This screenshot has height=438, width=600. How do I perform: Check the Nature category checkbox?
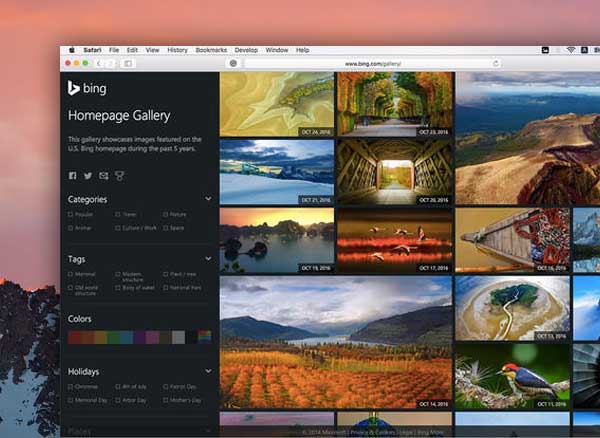click(165, 215)
